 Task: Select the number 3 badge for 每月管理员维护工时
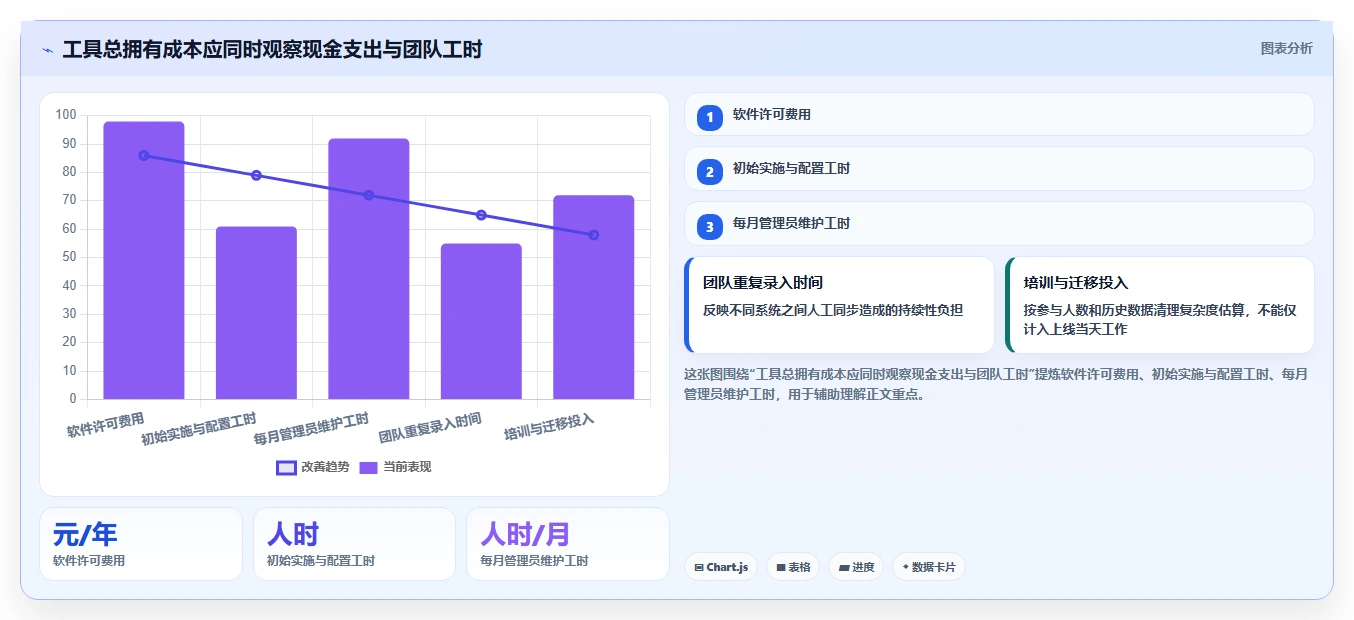click(x=710, y=226)
